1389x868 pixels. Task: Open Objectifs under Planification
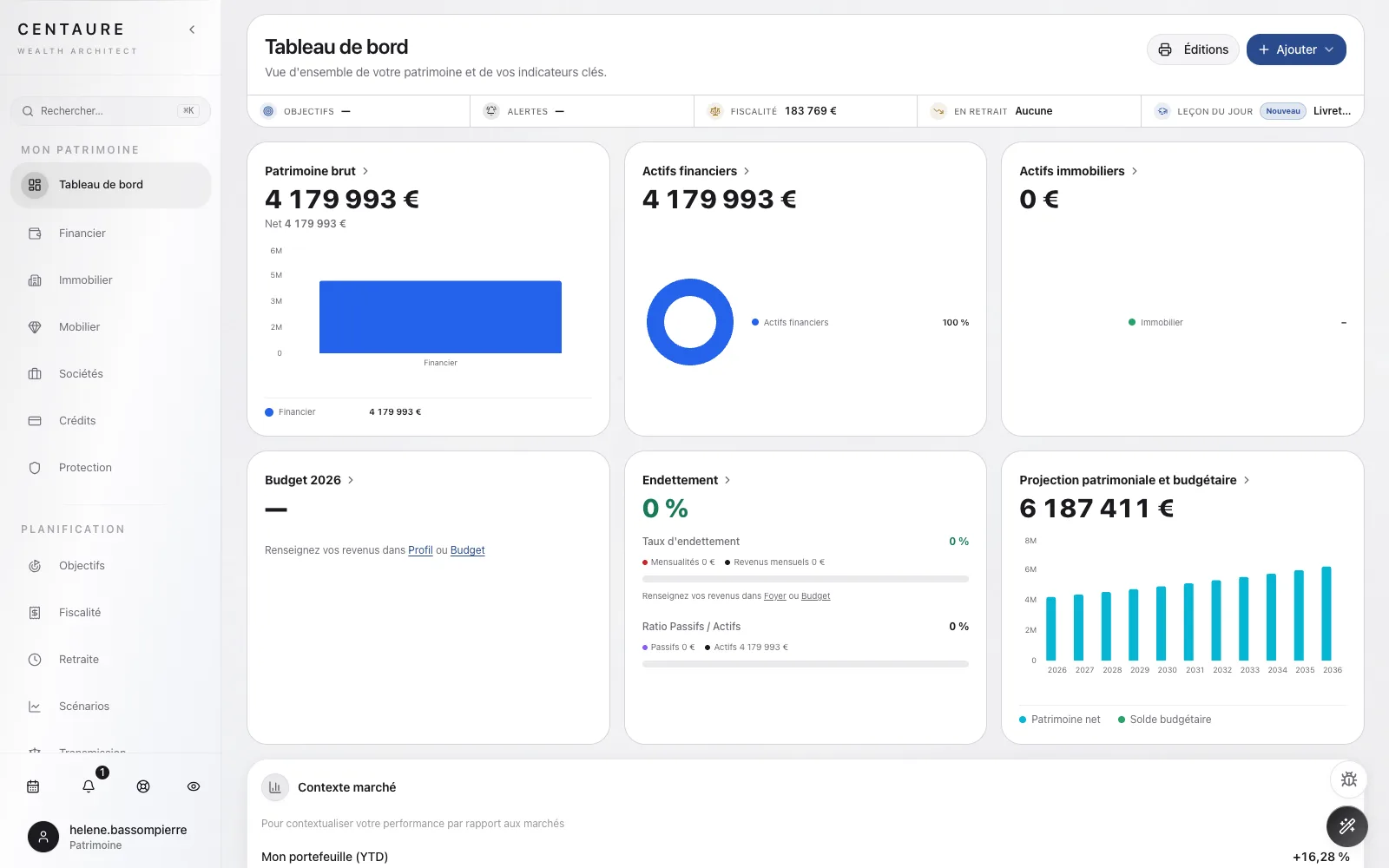pos(111,566)
